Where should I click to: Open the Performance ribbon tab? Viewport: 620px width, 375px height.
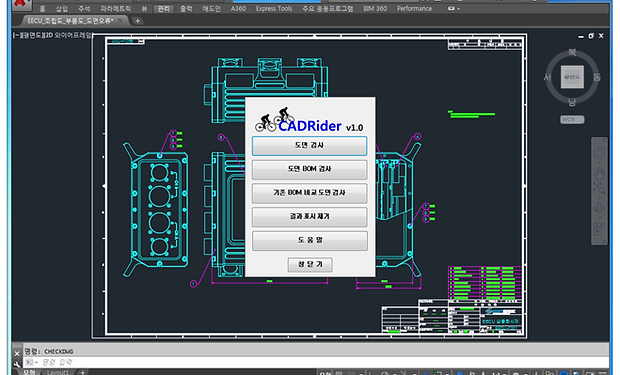[x=414, y=8]
